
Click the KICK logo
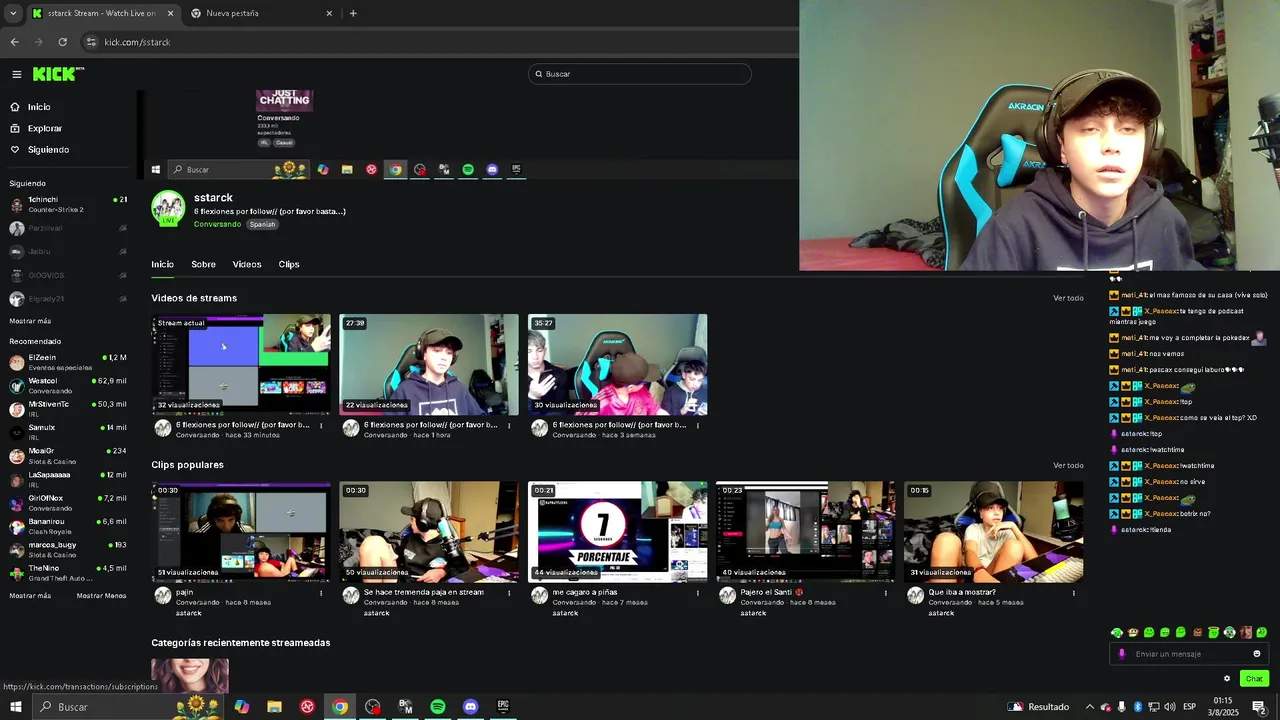[x=57, y=74]
